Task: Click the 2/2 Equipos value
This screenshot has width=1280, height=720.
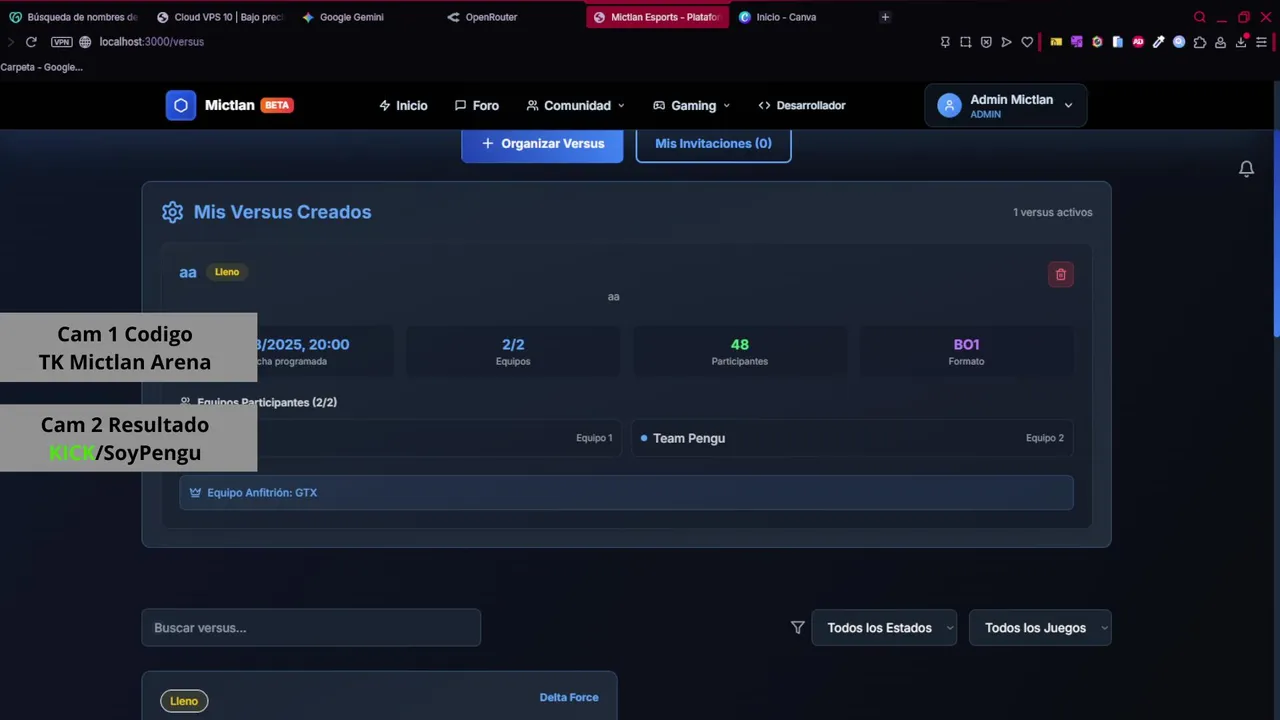Action: (513, 344)
